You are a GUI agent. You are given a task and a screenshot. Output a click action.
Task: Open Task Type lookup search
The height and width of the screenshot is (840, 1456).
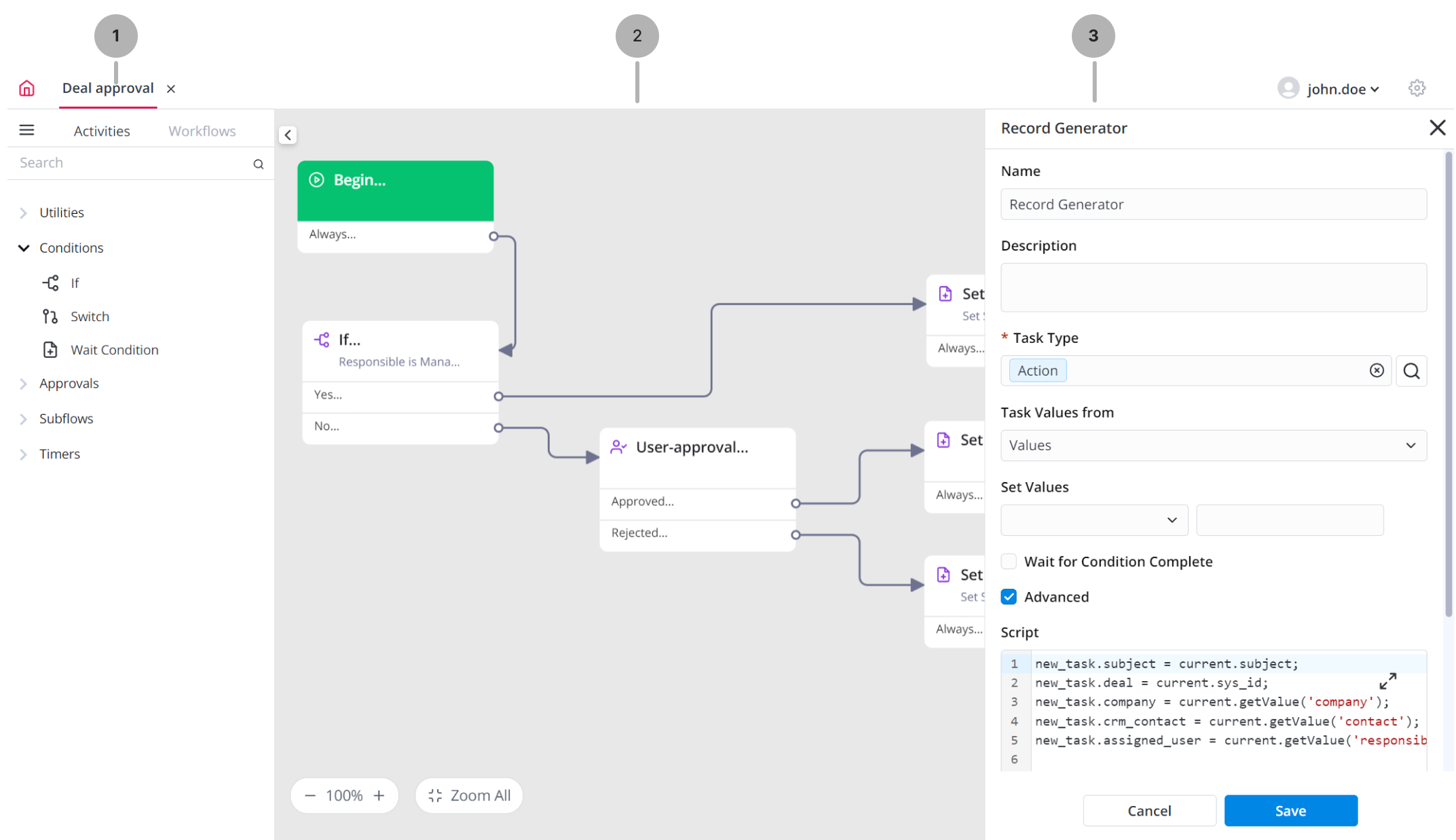click(x=1411, y=371)
